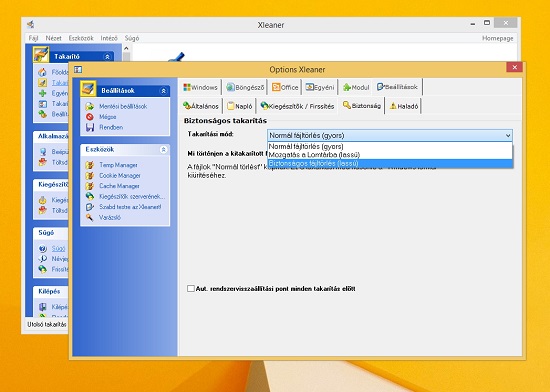The height and width of the screenshot is (392, 550).
Task: Collapse the Beállítások sidebar panel
Action: (163, 91)
